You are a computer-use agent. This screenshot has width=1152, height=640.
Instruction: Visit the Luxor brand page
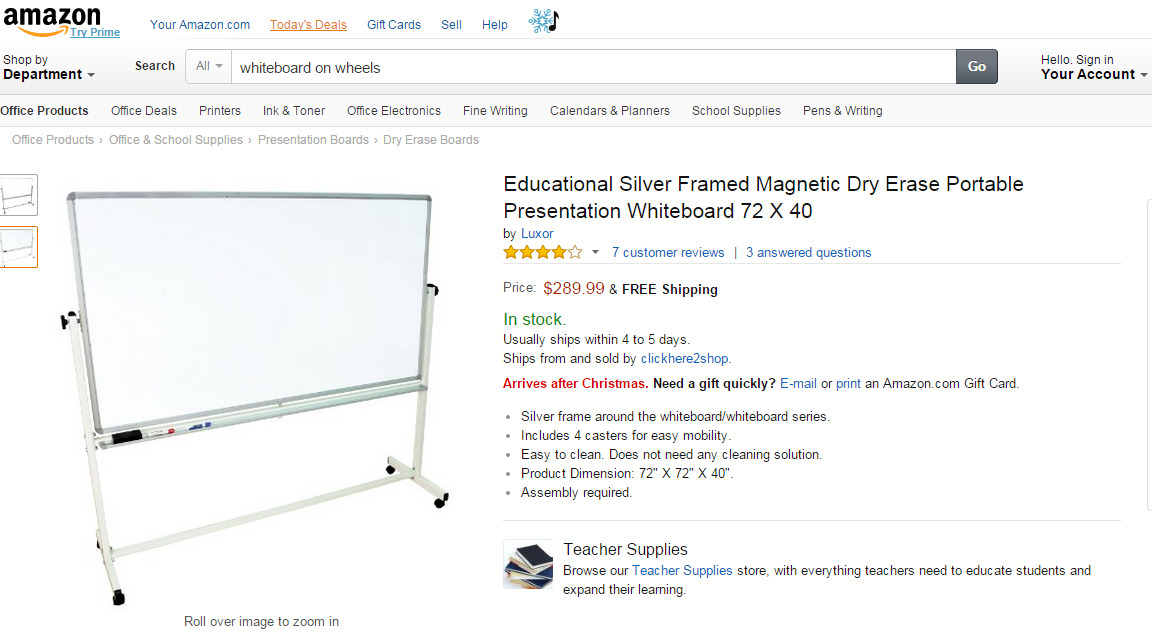coord(537,233)
